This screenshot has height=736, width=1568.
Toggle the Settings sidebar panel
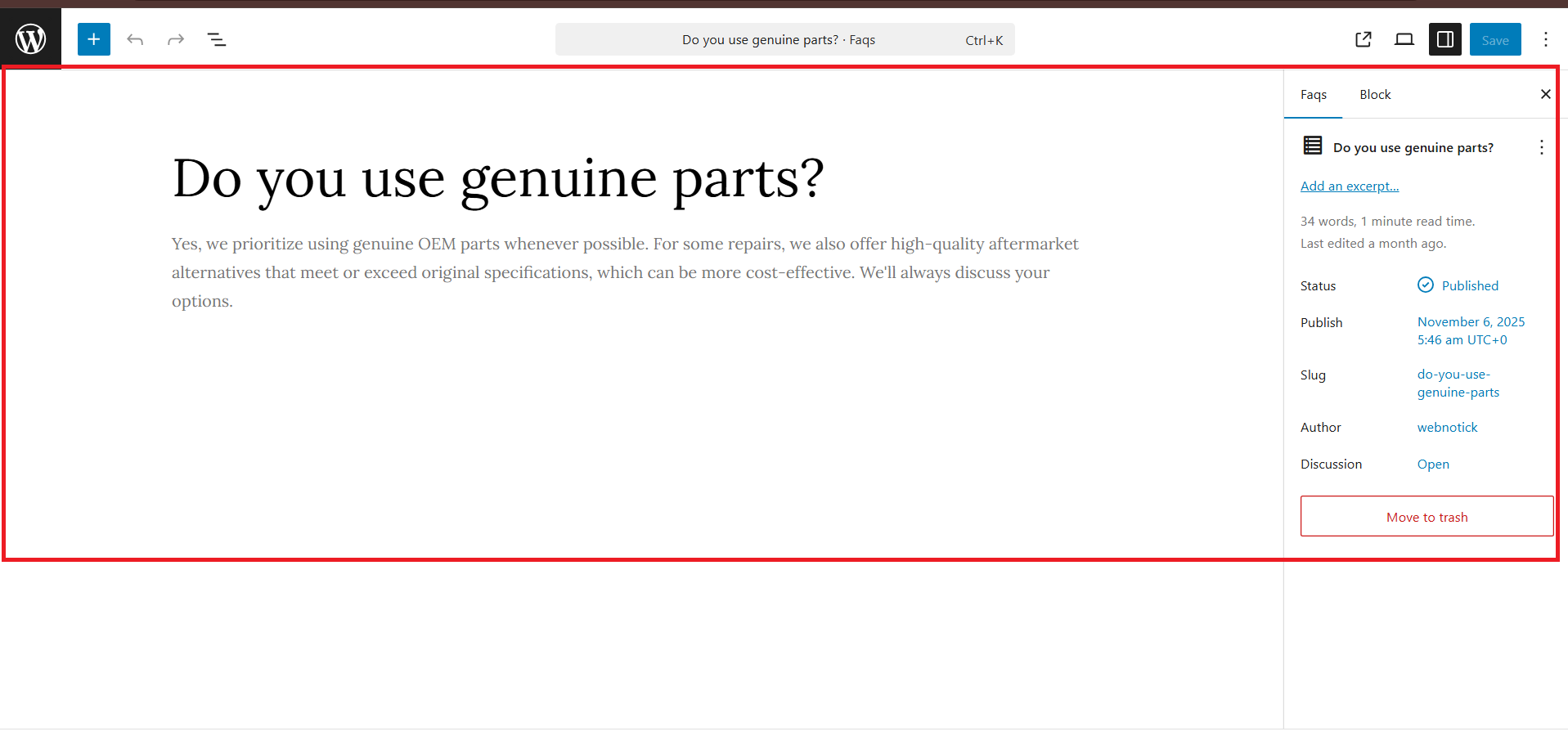tap(1445, 39)
